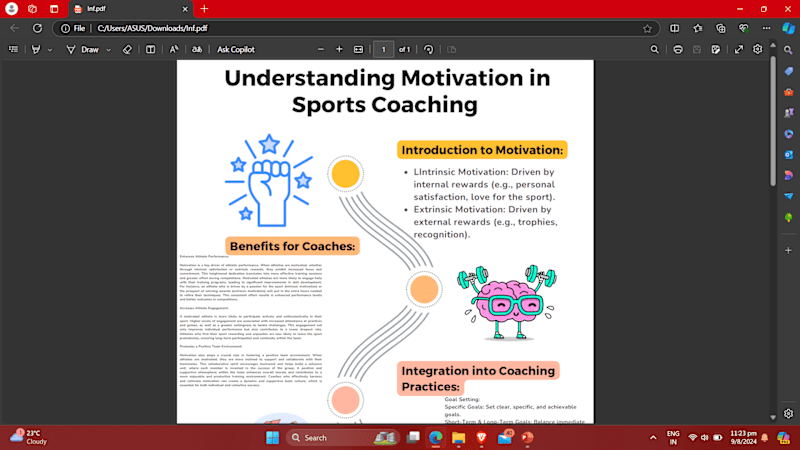800x450 pixels.
Task: Open Tab actions menu
Action: (54, 9)
